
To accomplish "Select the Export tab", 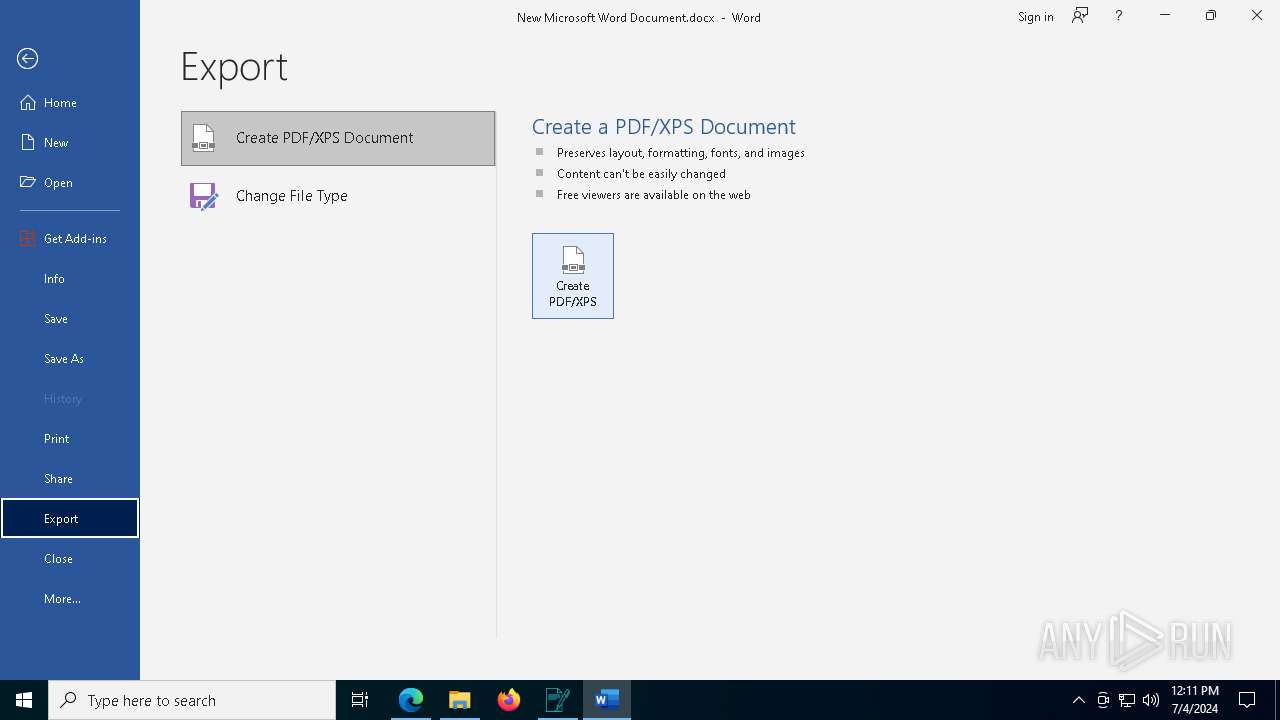I will tap(70, 519).
